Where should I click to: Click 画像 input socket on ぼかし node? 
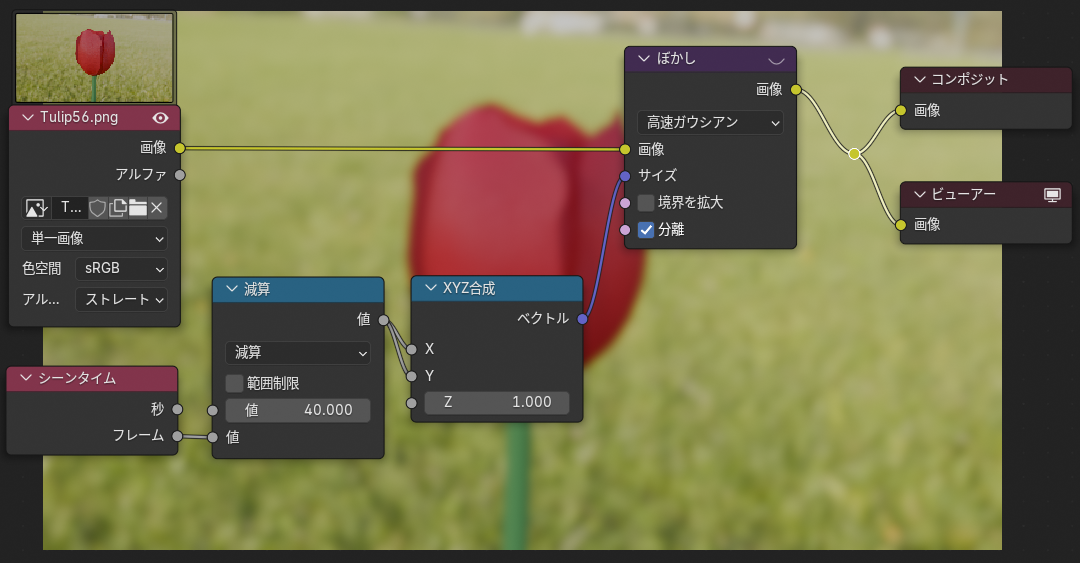click(625, 150)
